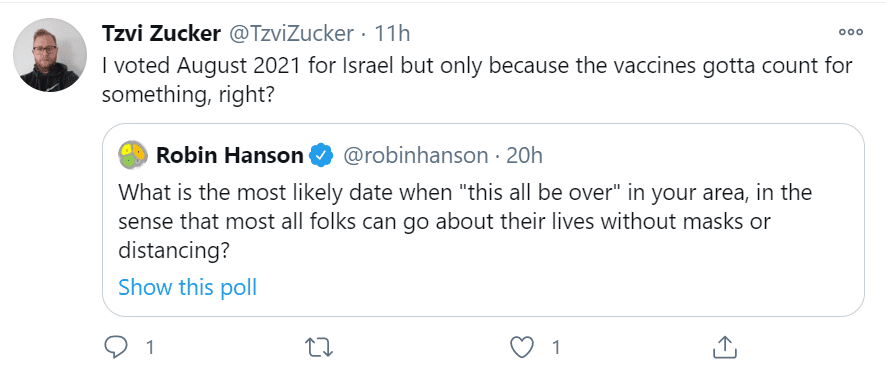Click the like count number 1

click(x=555, y=348)
